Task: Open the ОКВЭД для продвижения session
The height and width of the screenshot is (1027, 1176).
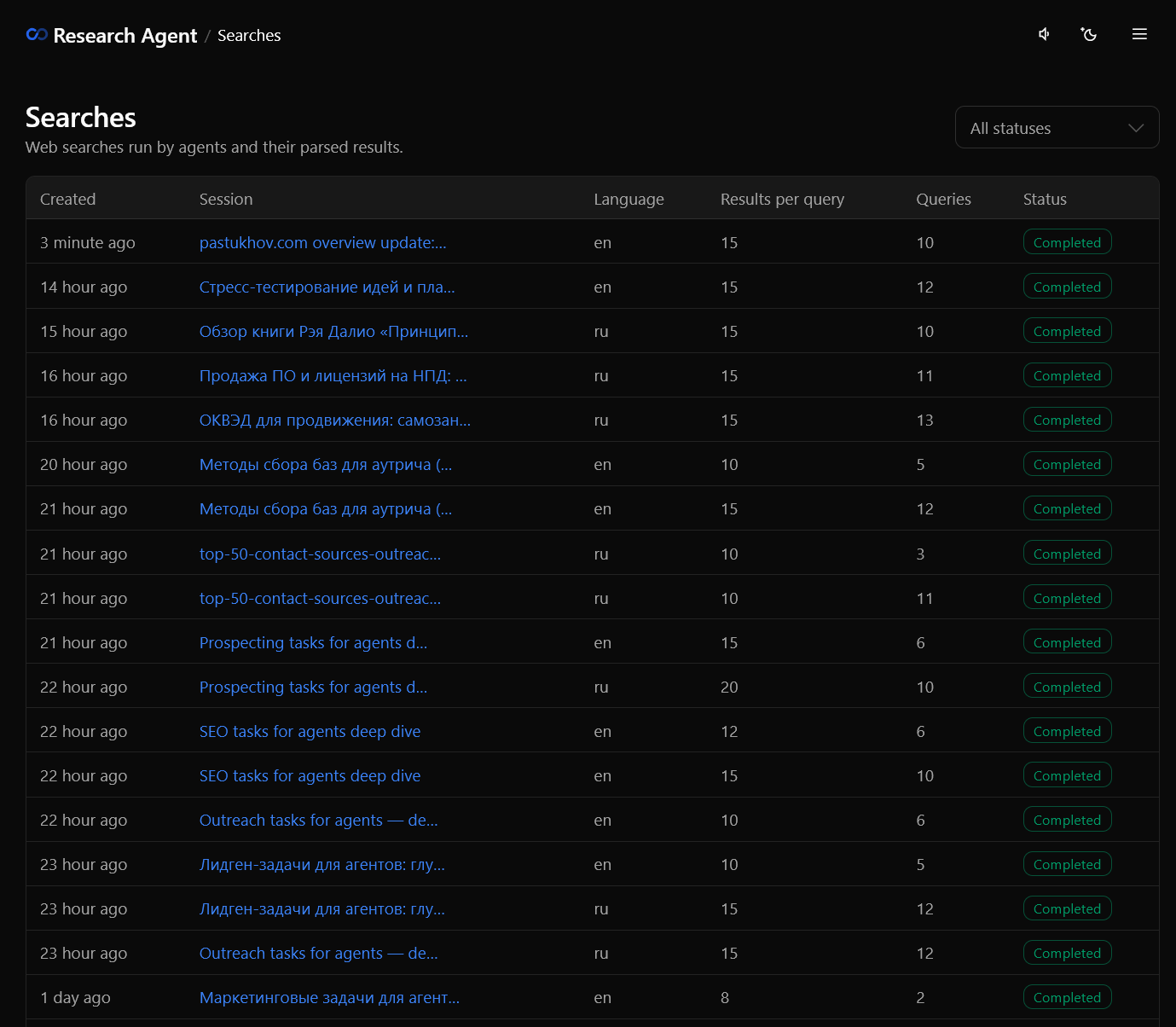Action: point(335,421)
